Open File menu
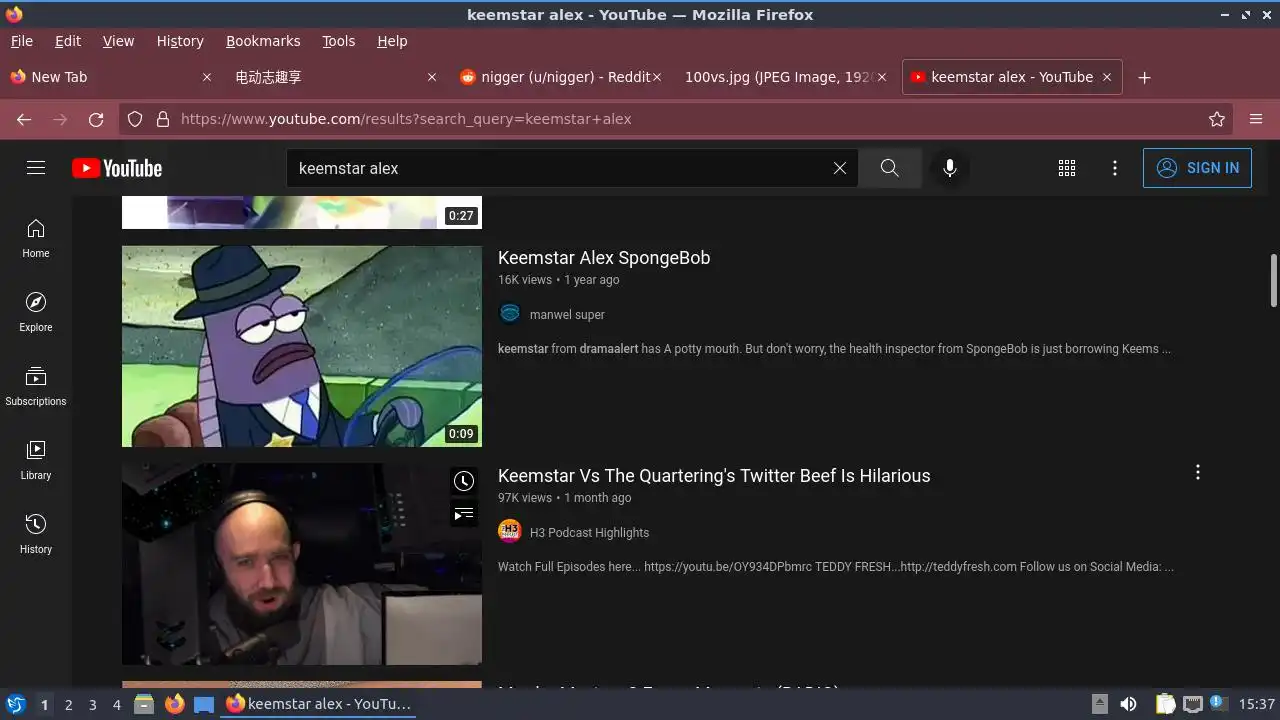Viewport: 1280px width, 720px height. [x=22, y=41]
